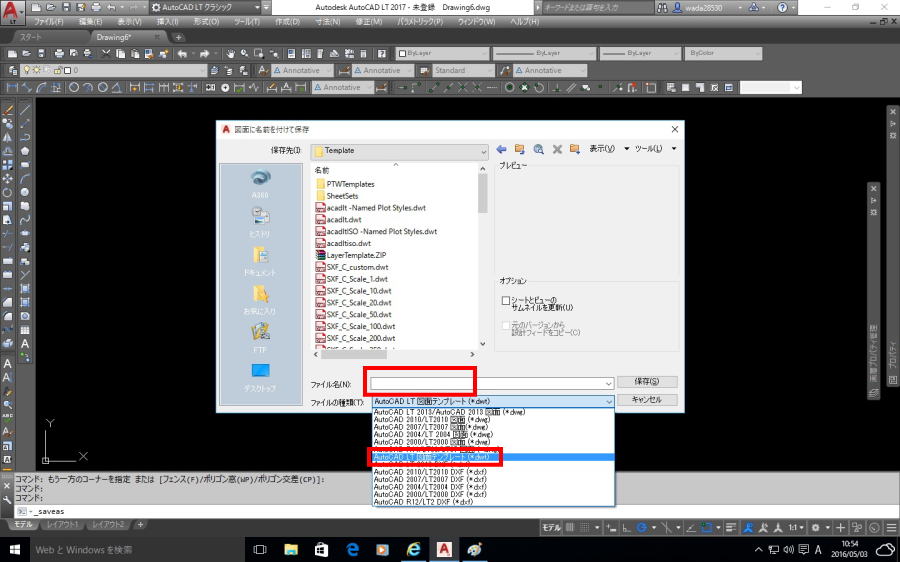This screenshot has width=900, height=562.
Task: Click the Print icon in standard toolbar
Action: [x=59, y=53]
